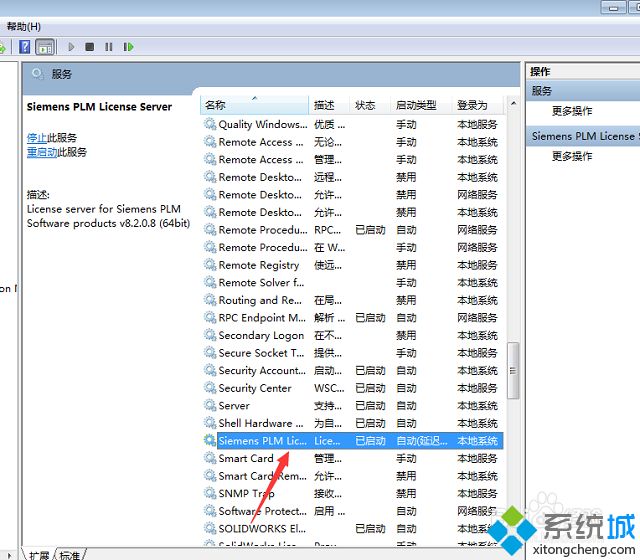This screenshot has height=560, width=640.
Task: Select the Security Center service name
Action: (255, 388)
